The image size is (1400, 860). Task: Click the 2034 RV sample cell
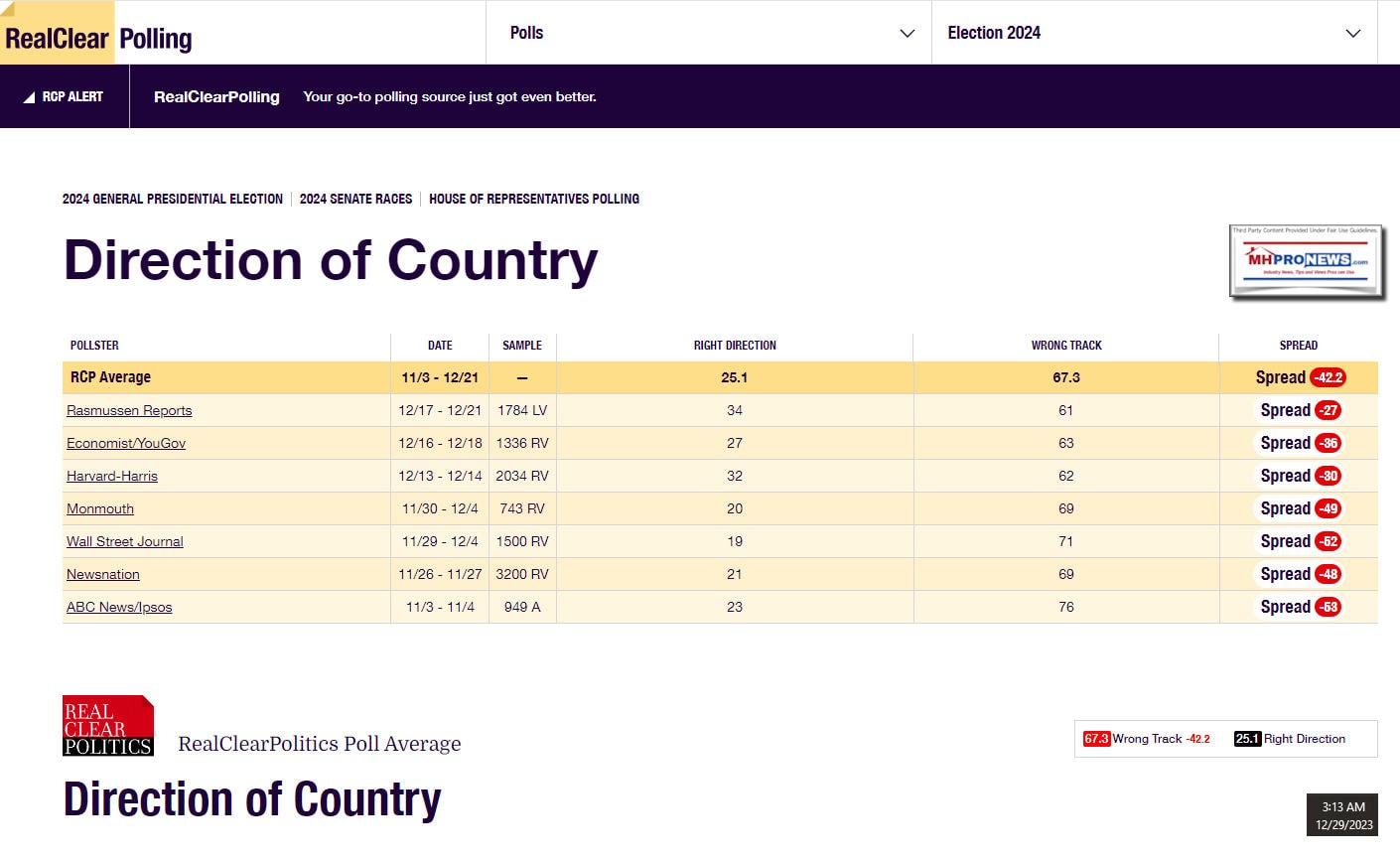point(522,476)
